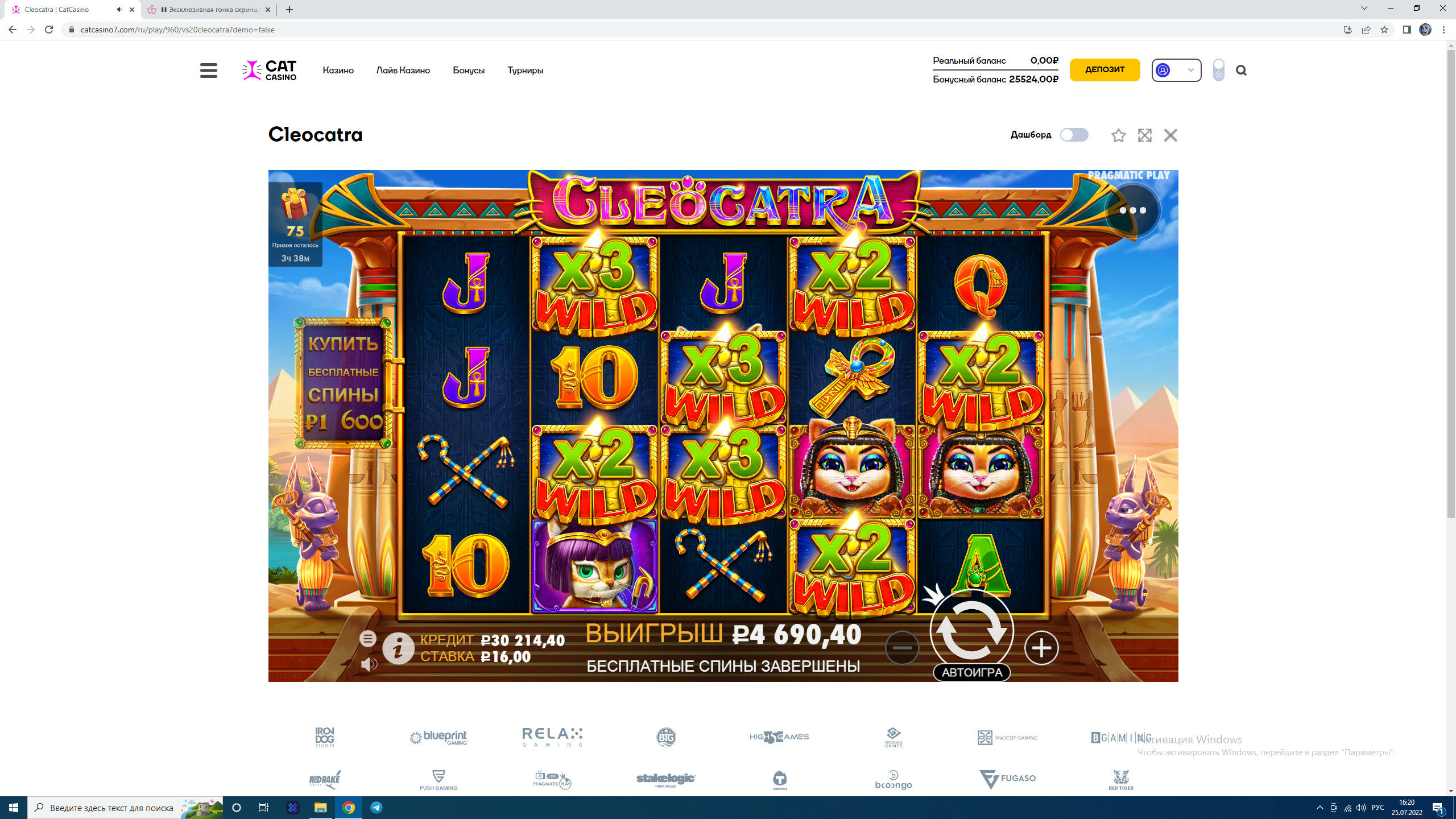The width and height of the screenshot is (1456, 819).
Task: Click the gift prize drop widget
Action: pos(295,224)
